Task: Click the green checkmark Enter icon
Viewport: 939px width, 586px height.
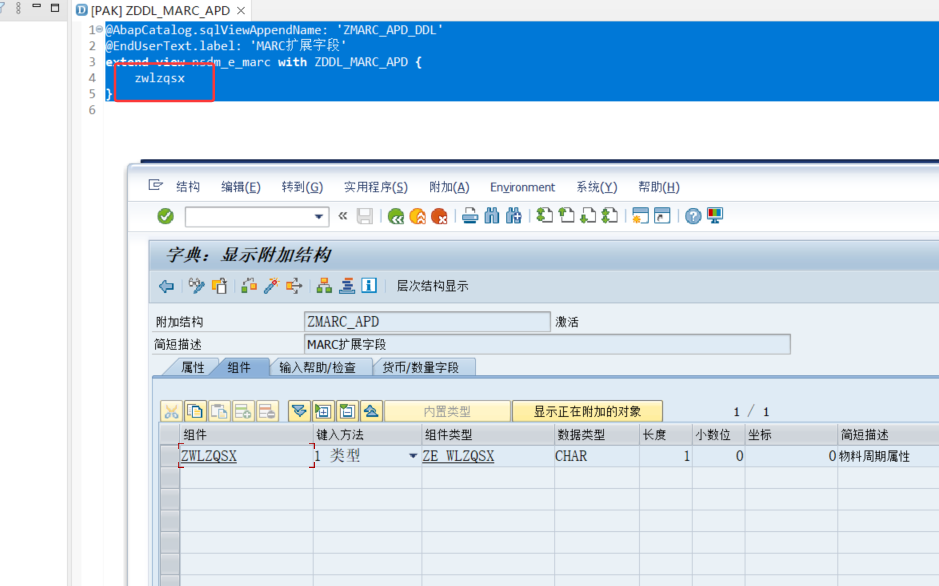Action: (x=166, y=216)
